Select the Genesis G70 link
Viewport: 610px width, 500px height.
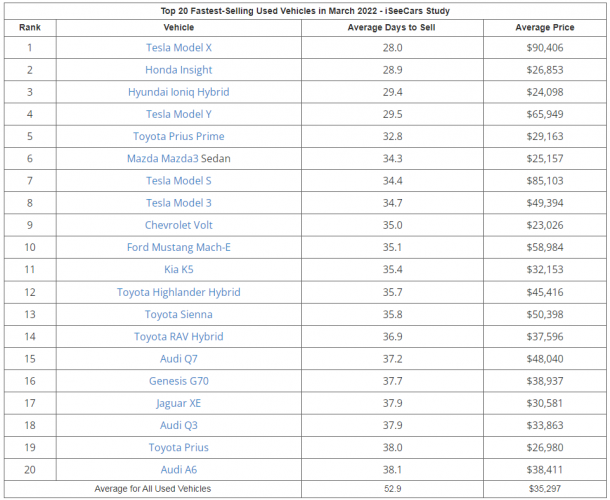point(178,381)
